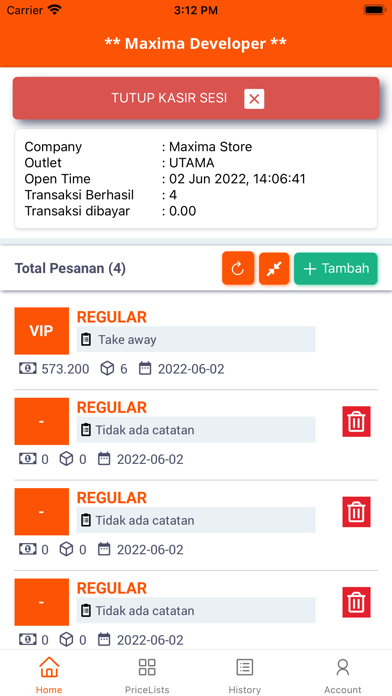Viewport: 392px width, 696px height.
Task: Open the order via the VIP tile
Action: click(42, 331)
